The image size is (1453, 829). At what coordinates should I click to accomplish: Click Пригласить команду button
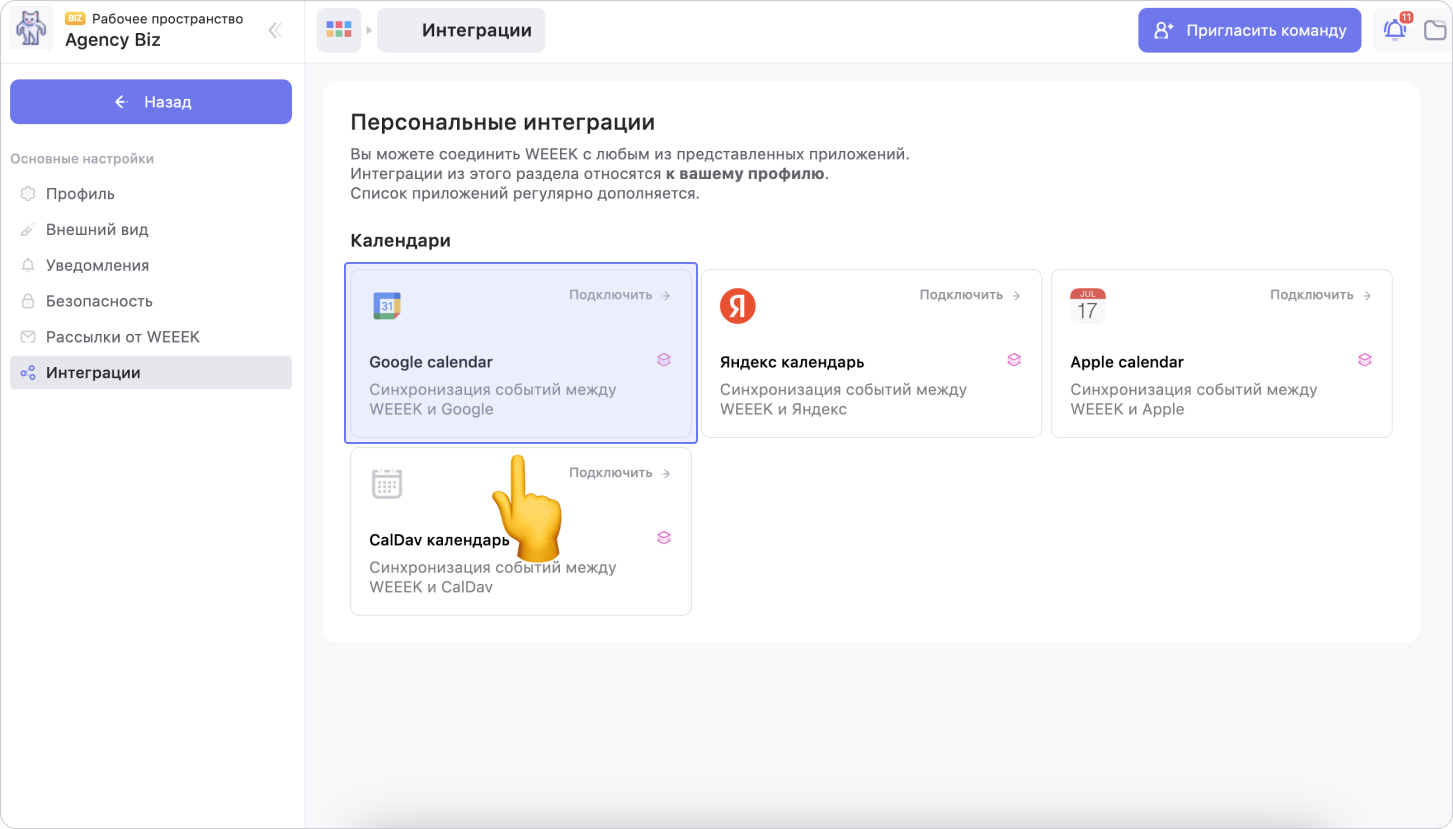click(1249, 30)
